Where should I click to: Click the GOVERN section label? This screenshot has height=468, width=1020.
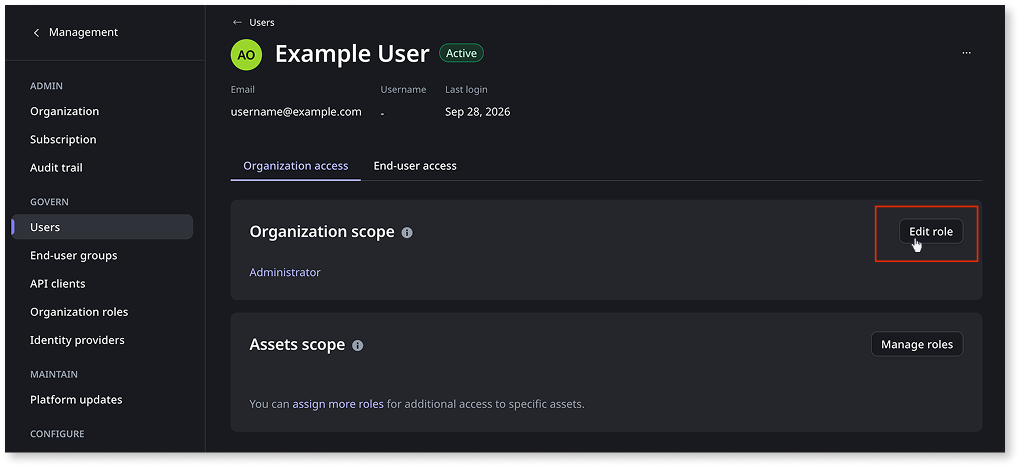pos(49,202)
